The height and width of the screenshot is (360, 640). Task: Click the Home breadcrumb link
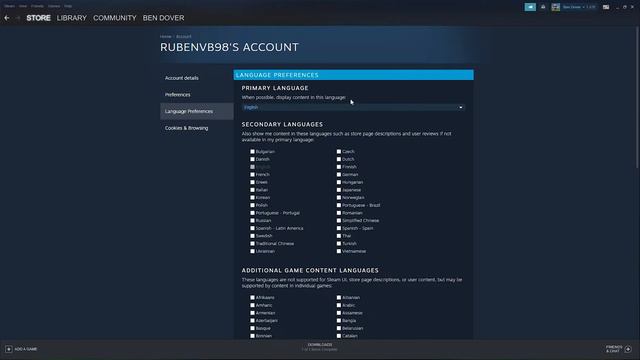165,36
